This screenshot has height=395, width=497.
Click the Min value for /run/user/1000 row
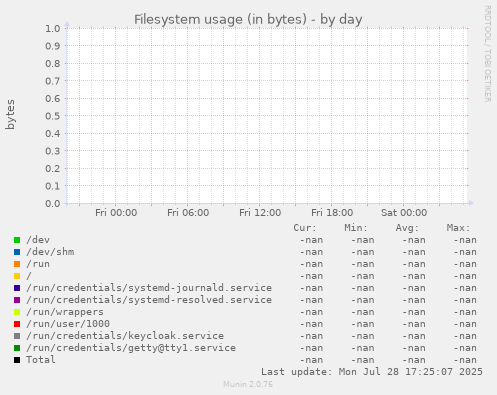click(x=363, y=324)
